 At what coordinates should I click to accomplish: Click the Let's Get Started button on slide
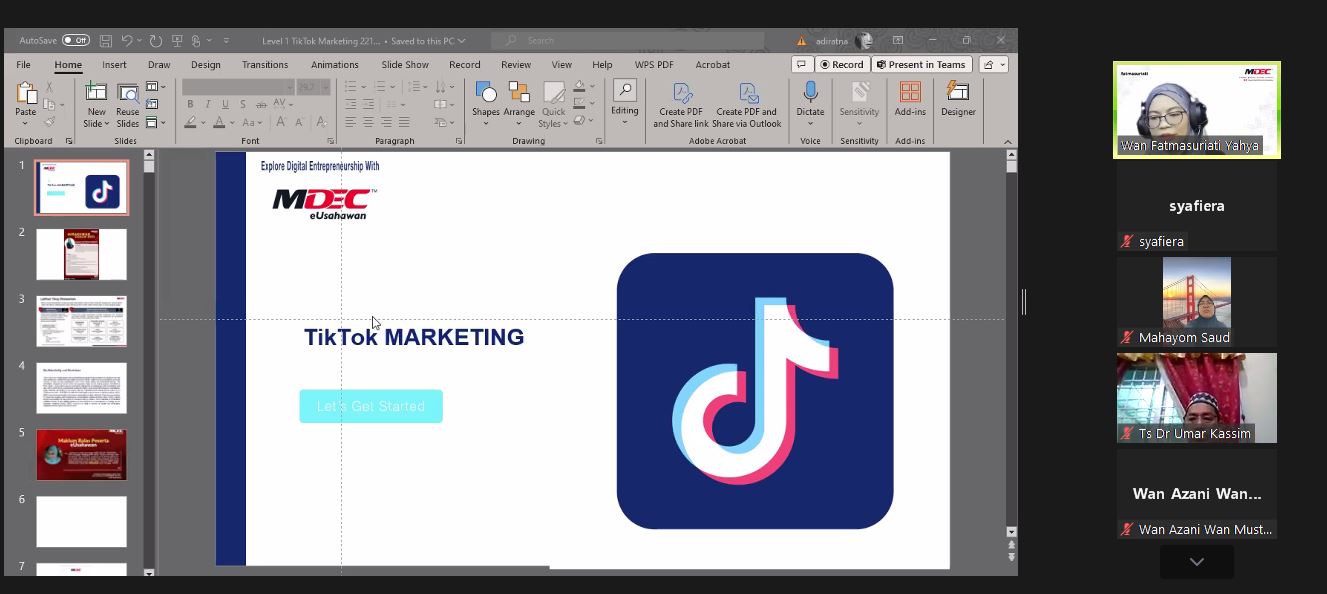(x=371, y=406)
